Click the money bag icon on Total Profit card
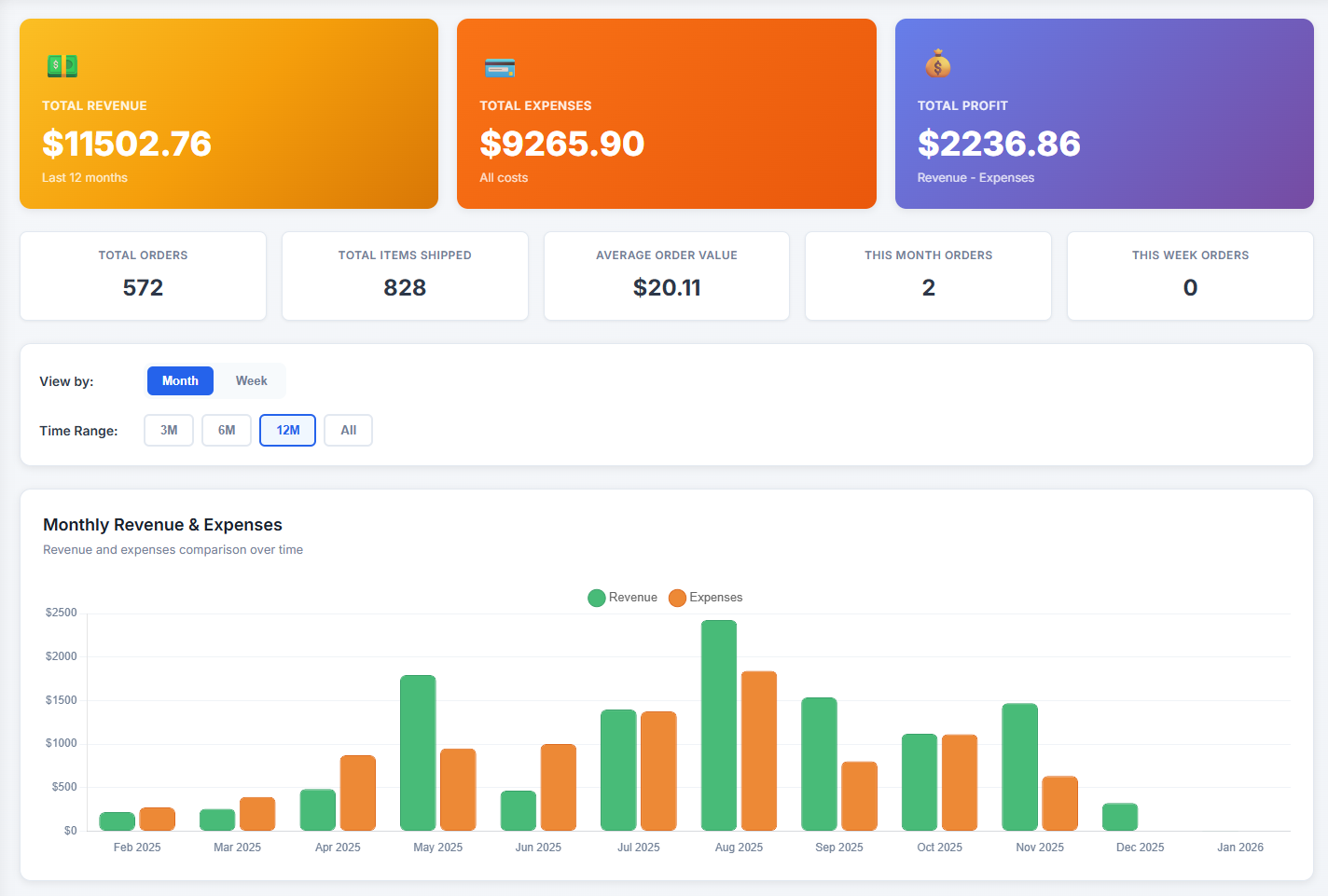 (x=936, y=63)
